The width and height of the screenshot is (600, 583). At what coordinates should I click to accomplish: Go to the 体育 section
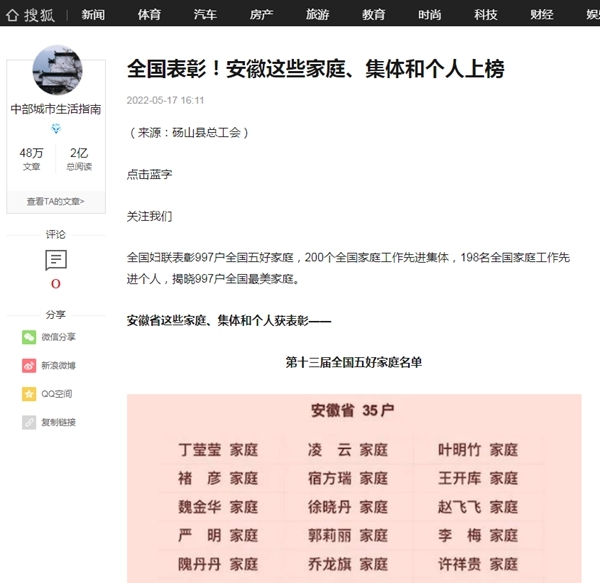coord(149,14)
